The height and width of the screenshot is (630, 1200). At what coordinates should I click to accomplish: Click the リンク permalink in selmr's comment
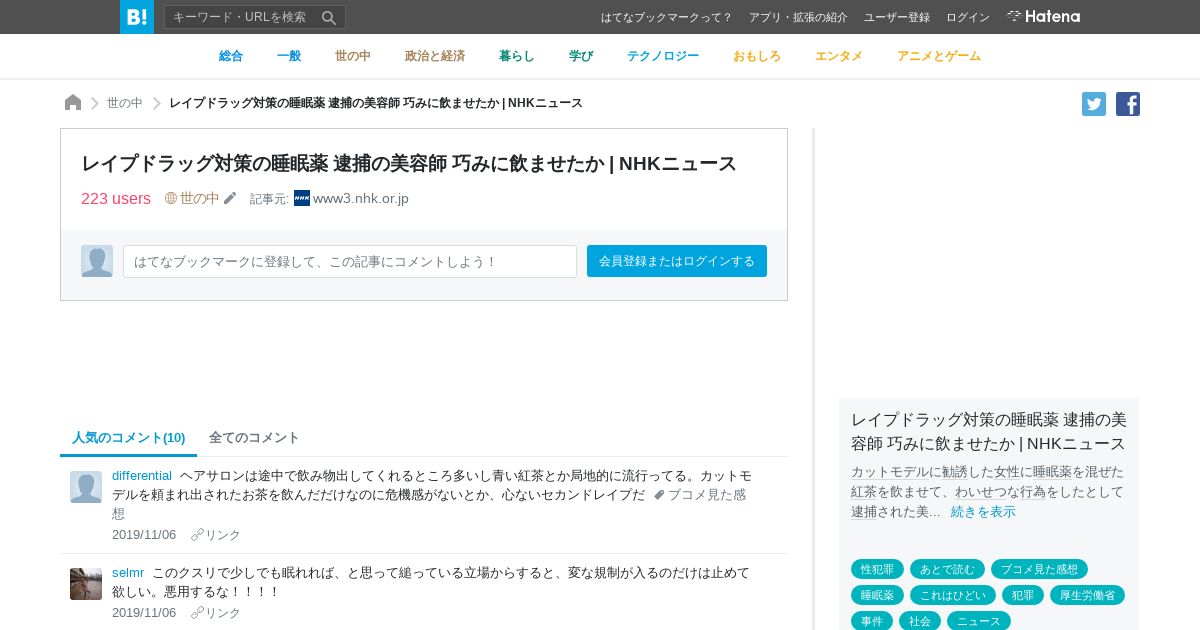point(216,613)
